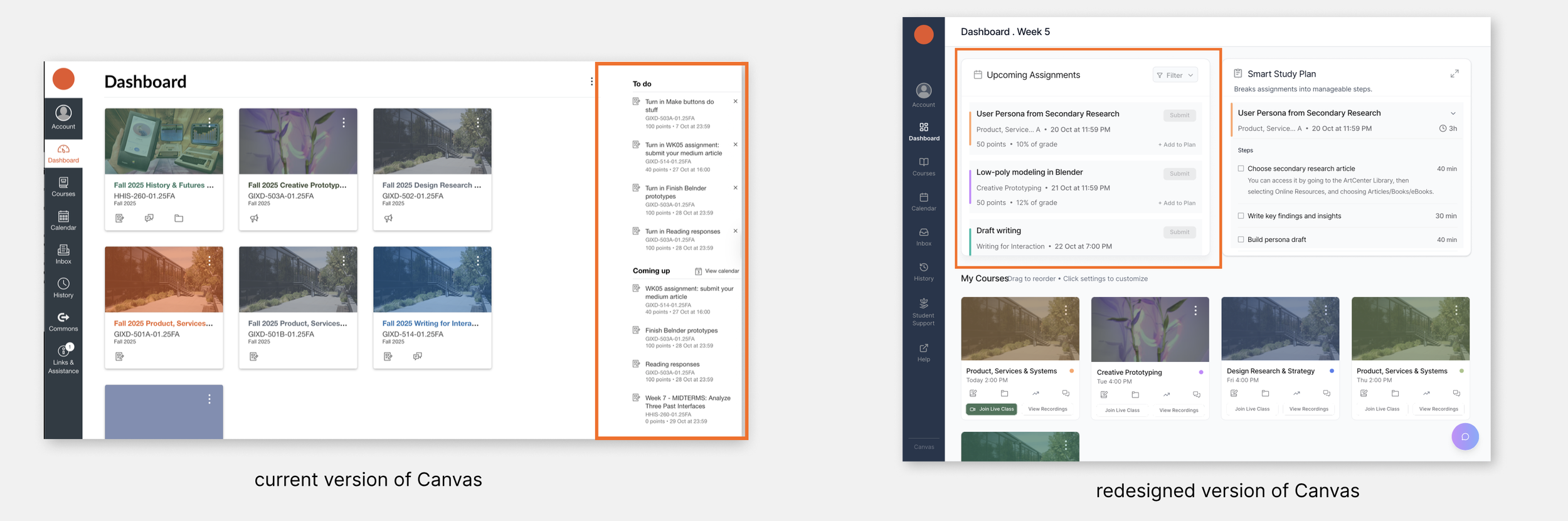Image resolution: width=1568 pixels, height=521 pixels.
Task: Add upcoming User Persona assignment to Plan
Action: click(1177, 145)
